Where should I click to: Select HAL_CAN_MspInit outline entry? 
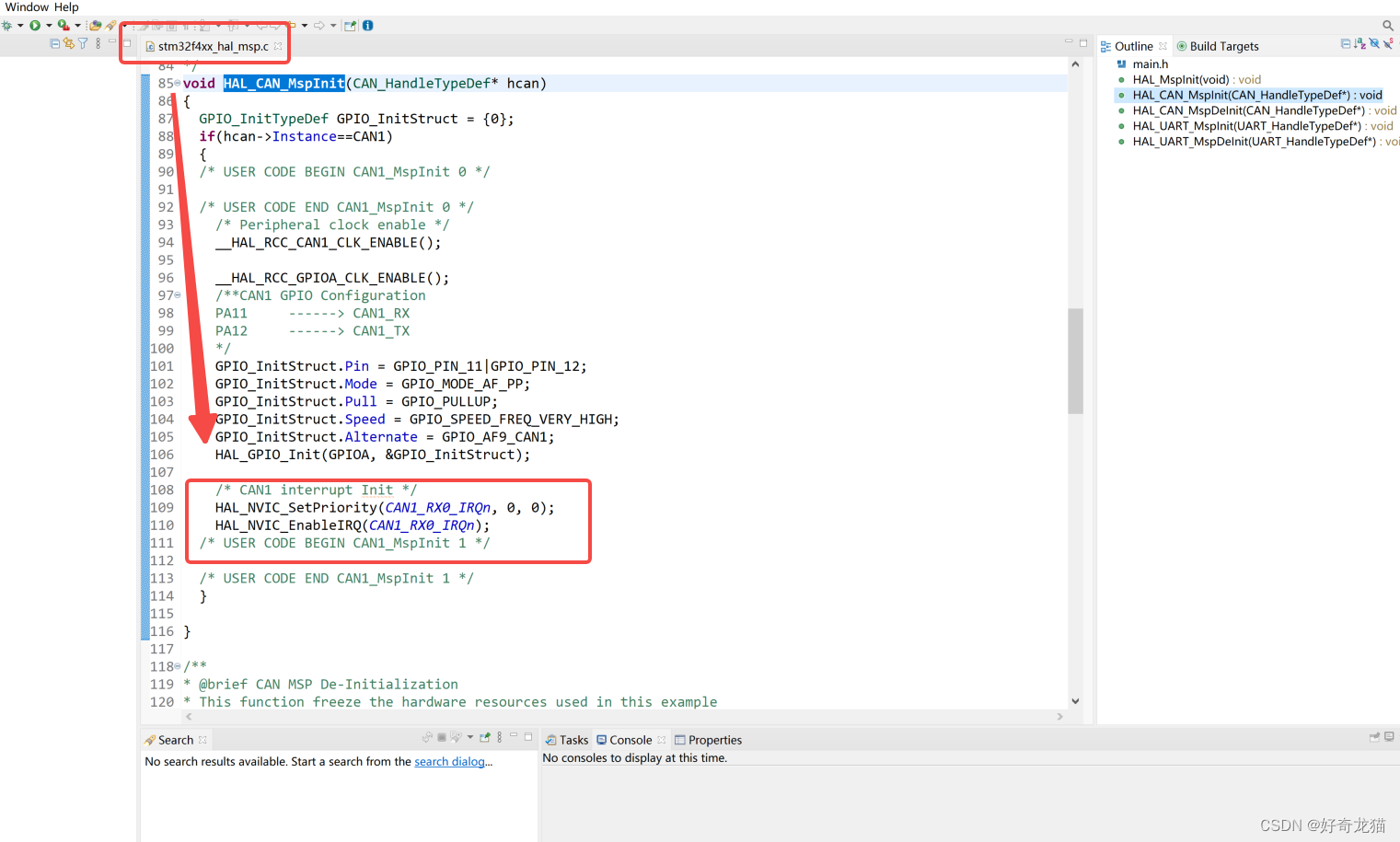1249,95
